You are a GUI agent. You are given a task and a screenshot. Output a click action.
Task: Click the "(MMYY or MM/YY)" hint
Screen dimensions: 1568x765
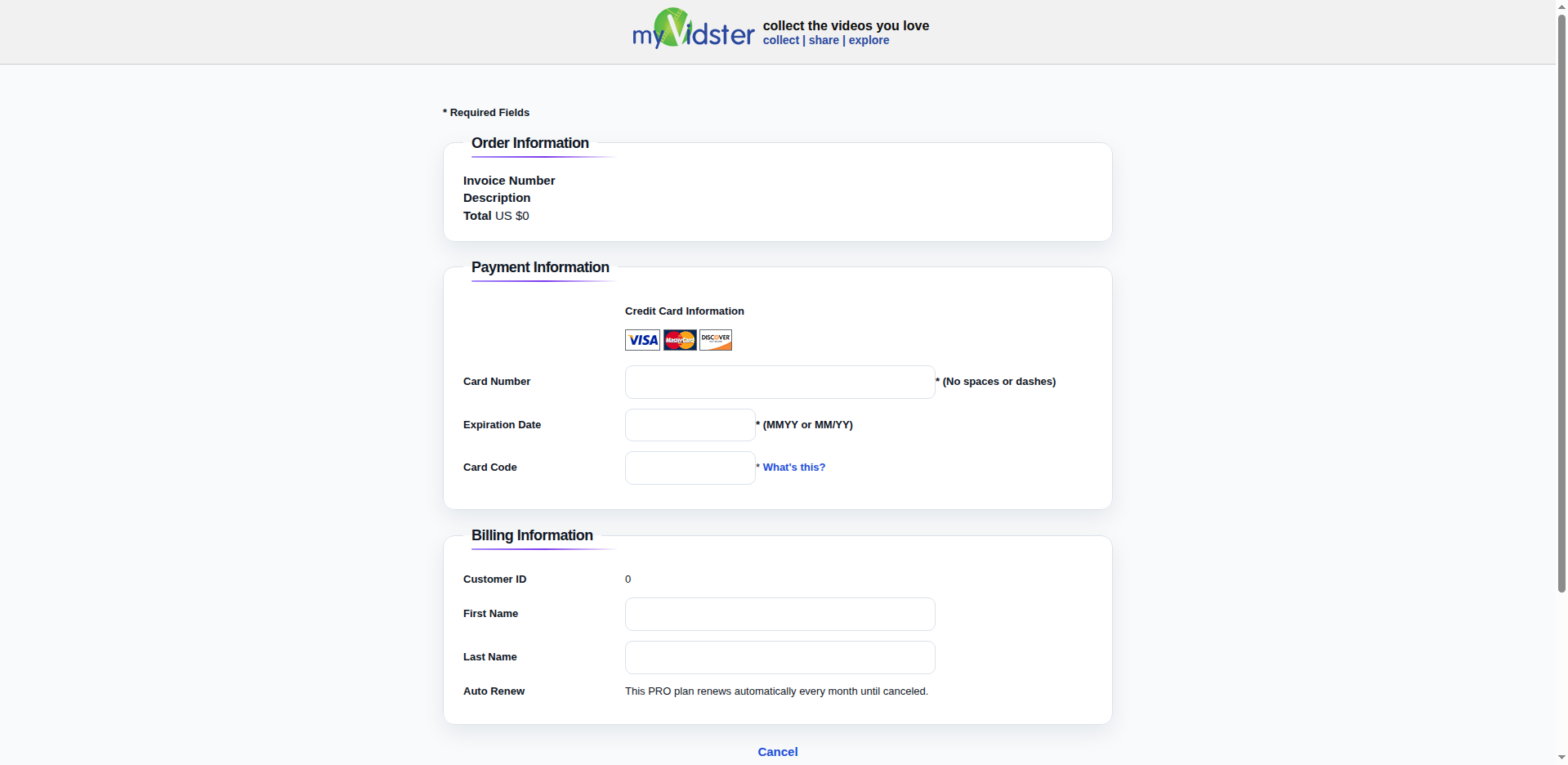[807, 425]
